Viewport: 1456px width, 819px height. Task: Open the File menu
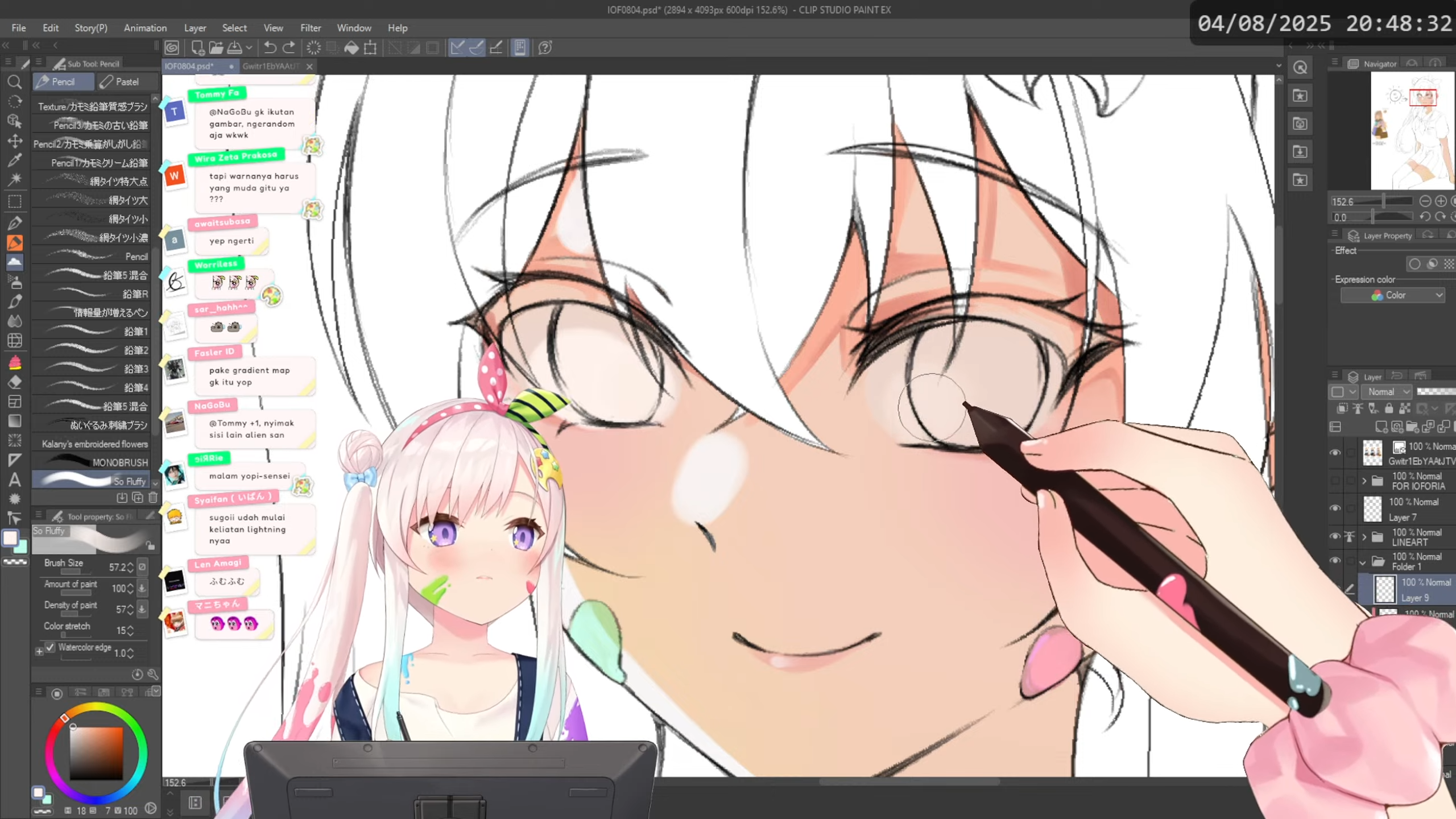19,28
